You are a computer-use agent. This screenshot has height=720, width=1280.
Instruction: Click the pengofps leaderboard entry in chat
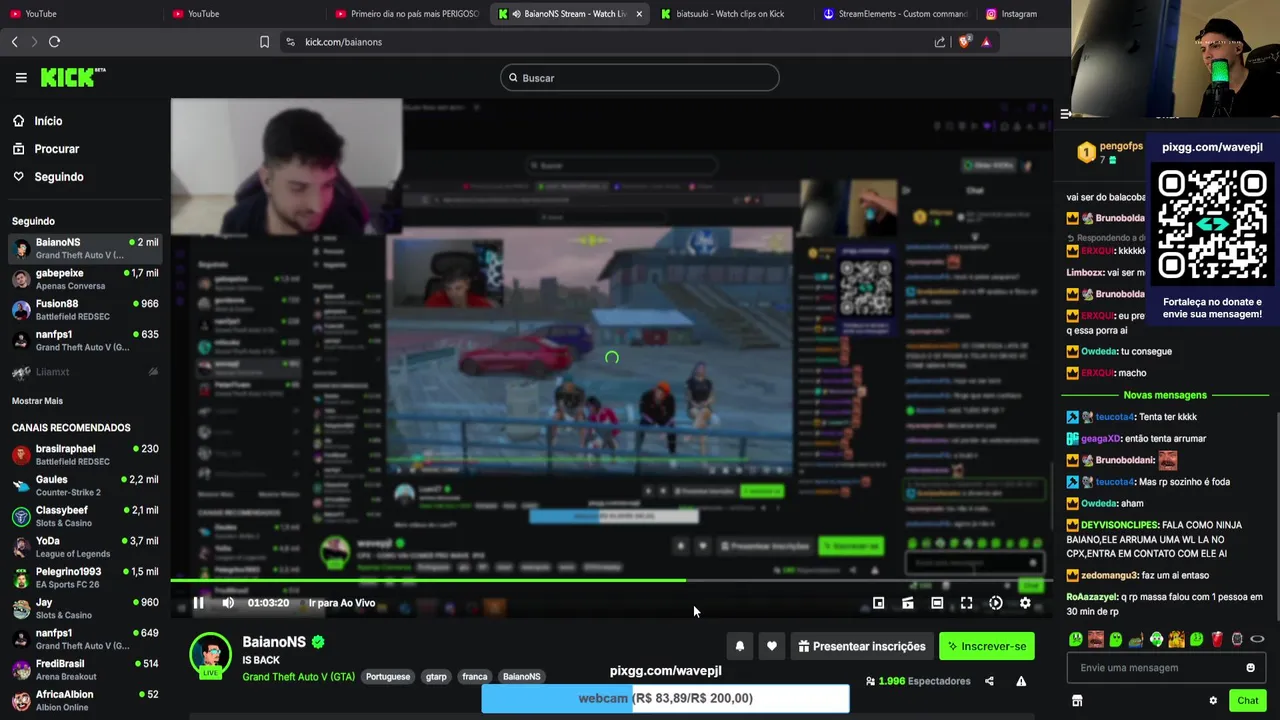click(x=1110, y=153)
